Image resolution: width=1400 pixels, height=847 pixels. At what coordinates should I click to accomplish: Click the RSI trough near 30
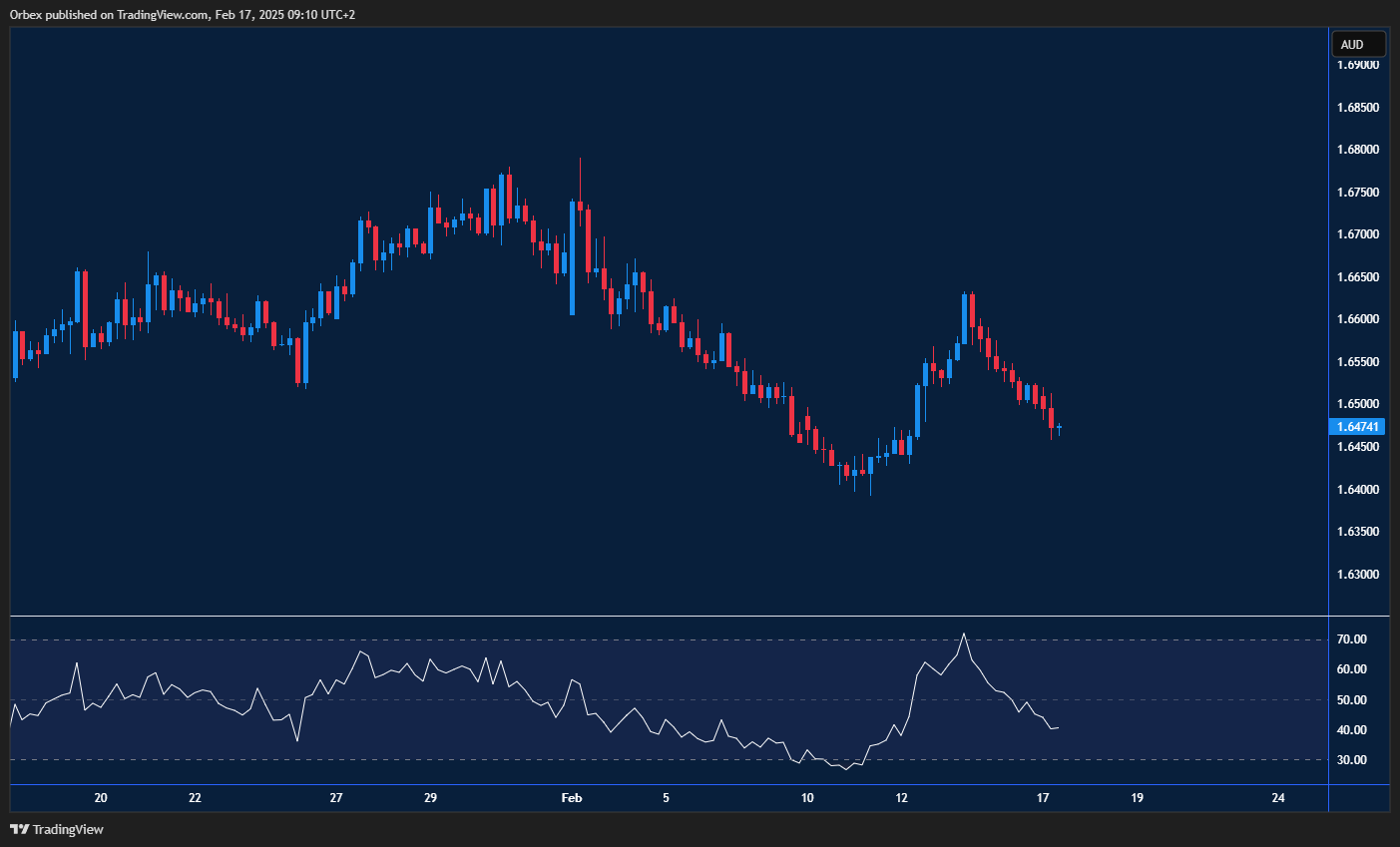click(846, 768)
